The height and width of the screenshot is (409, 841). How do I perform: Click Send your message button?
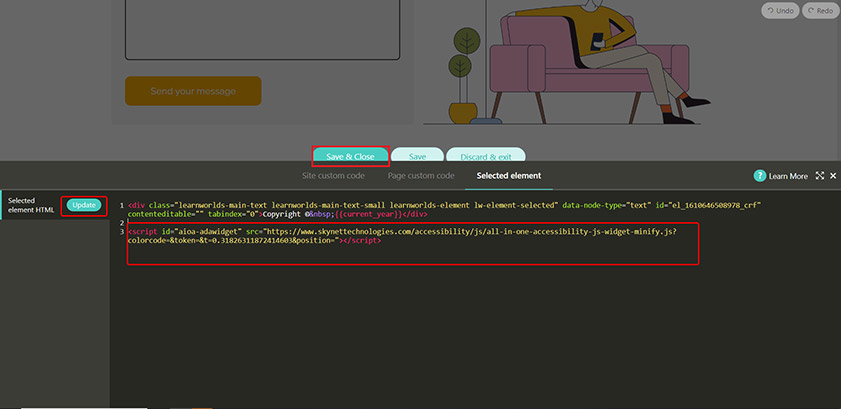(193, 91)
